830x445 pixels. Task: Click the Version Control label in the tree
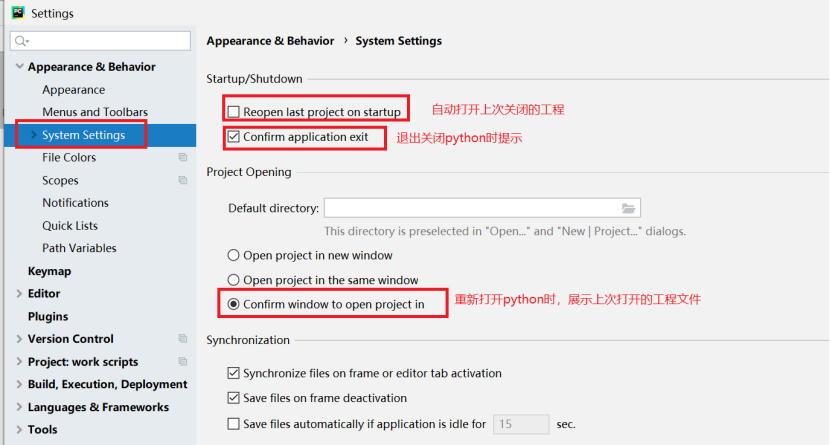click(70, 339)
